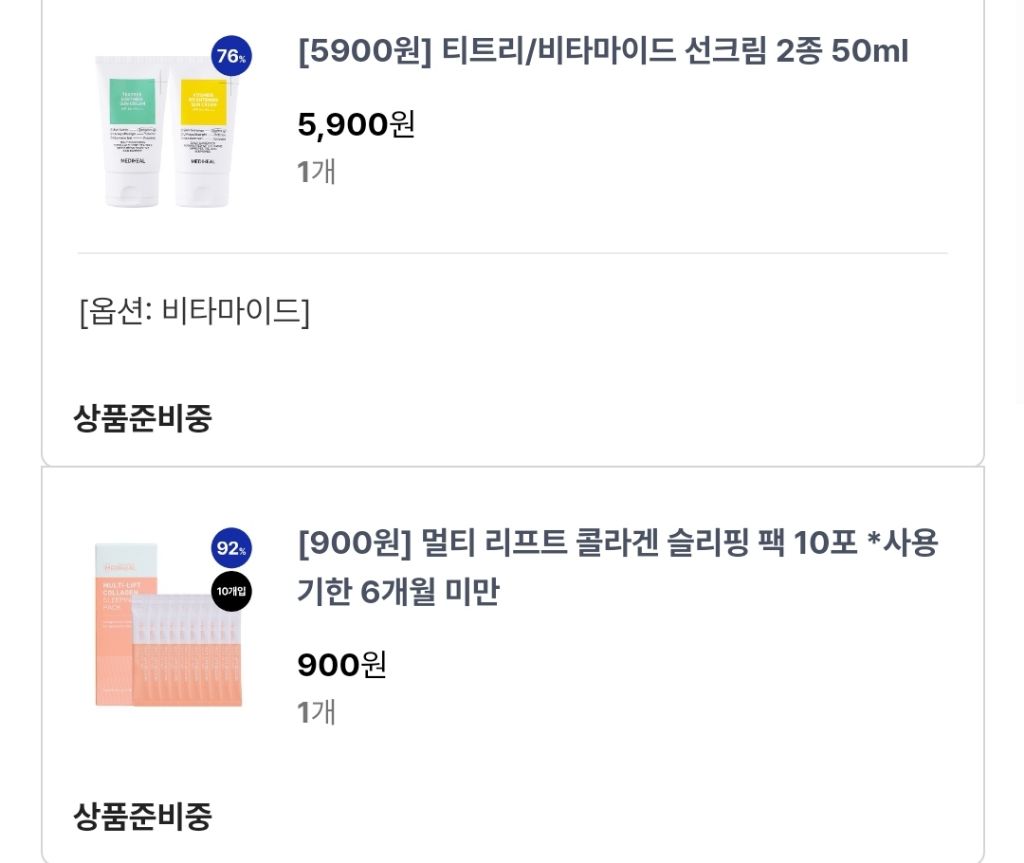This screenshot has height=863, width=1024.
Task: Click the 900원 price under collagen pack
Action: point(341,665)
